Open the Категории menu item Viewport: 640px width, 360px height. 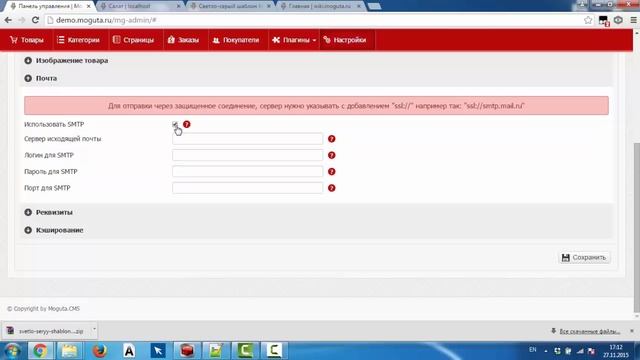(x=78, y=40)
